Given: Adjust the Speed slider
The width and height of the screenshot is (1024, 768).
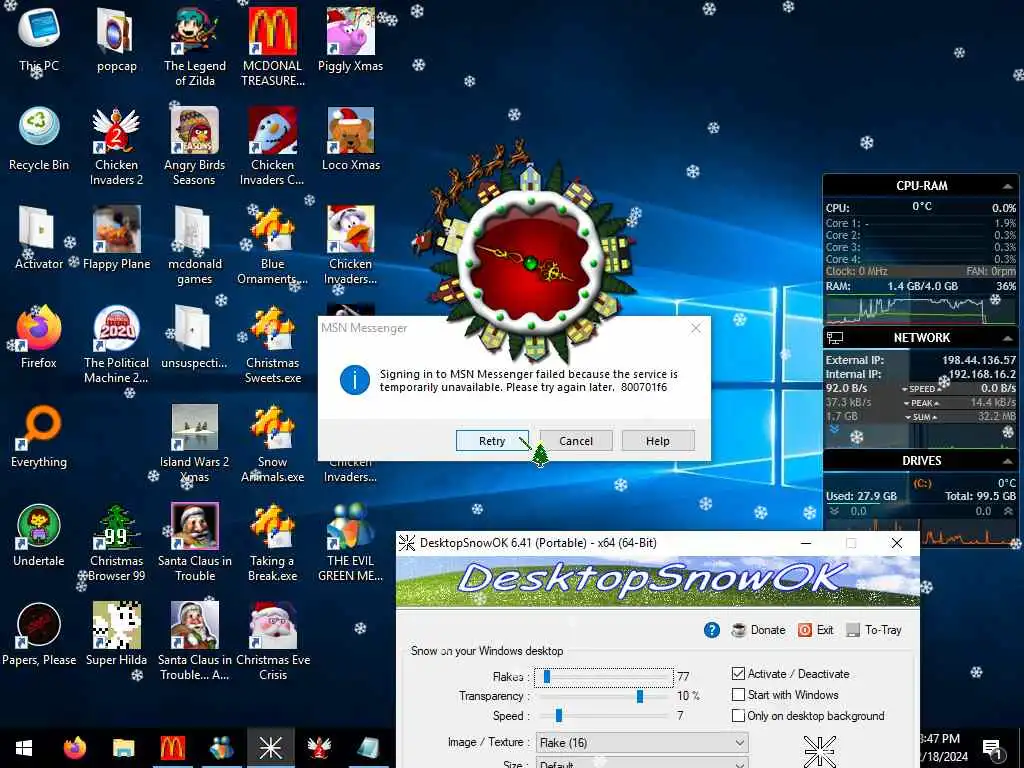Looking at the screenshot, I should click(603, 716).
